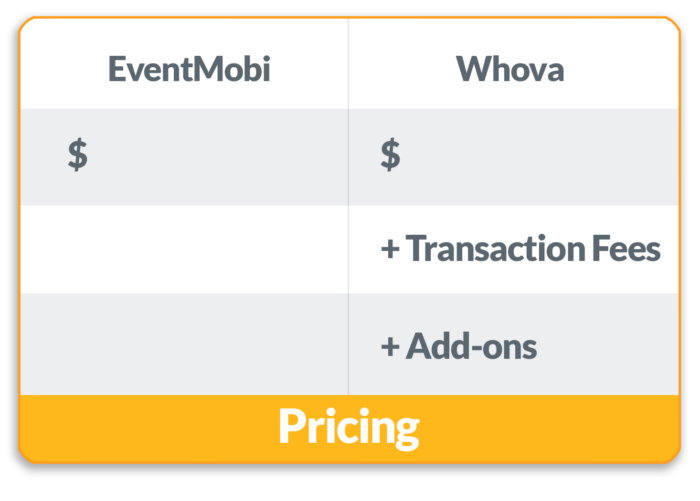
Task: Click blank space right of EventMobi dollar sign
Action: (x=218, y=157)
